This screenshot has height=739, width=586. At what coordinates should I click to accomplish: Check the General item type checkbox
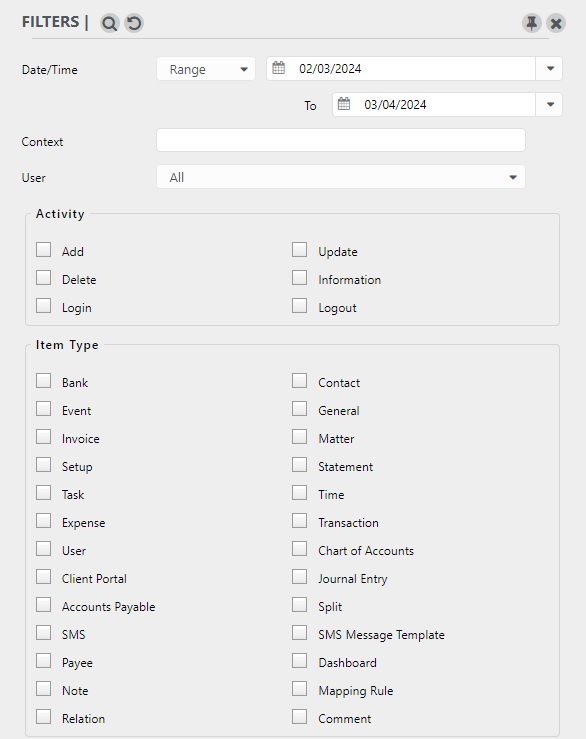coord(299,409)
